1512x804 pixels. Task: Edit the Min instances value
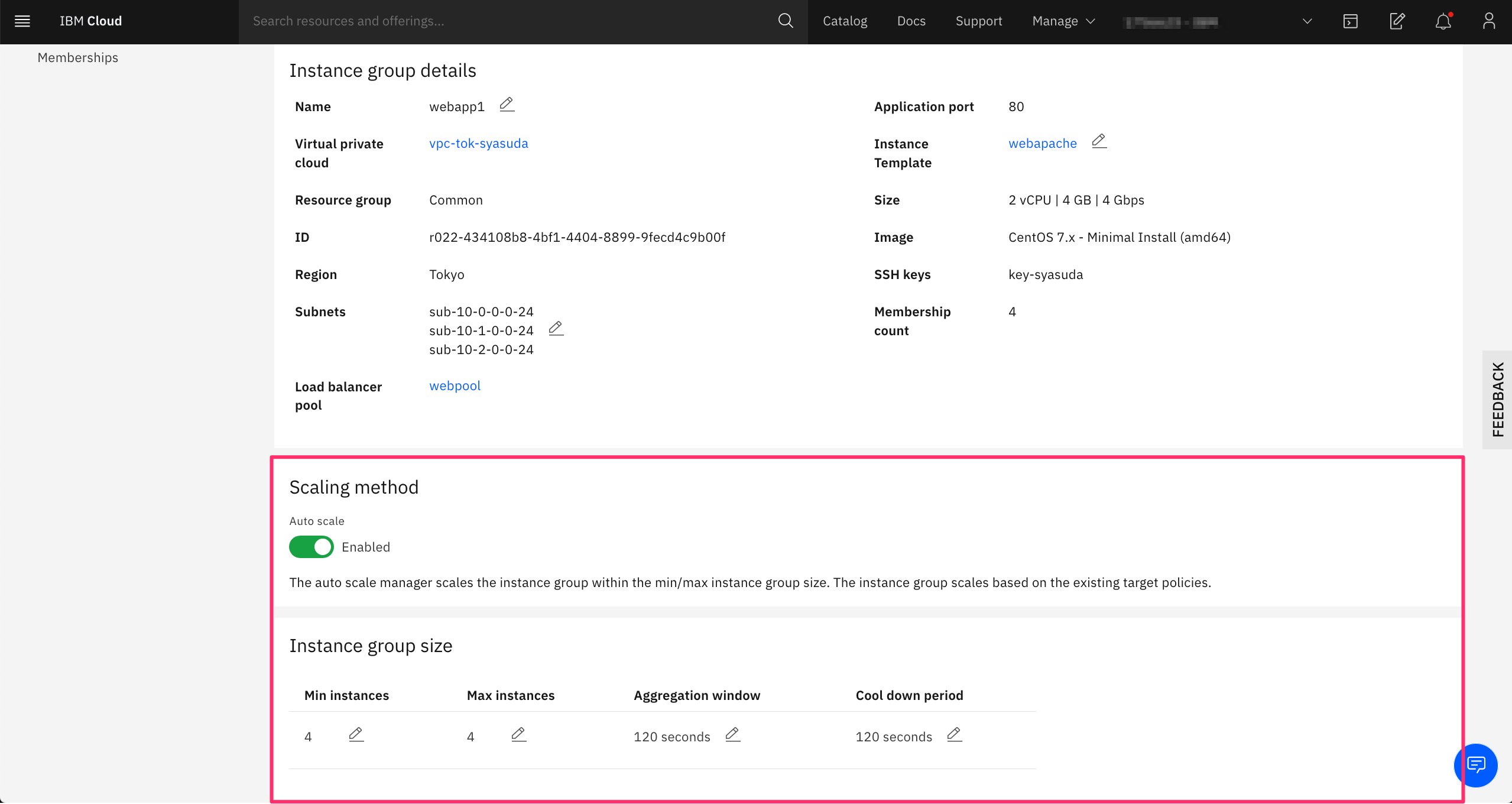pyautogui.click(x=356, y=735)
